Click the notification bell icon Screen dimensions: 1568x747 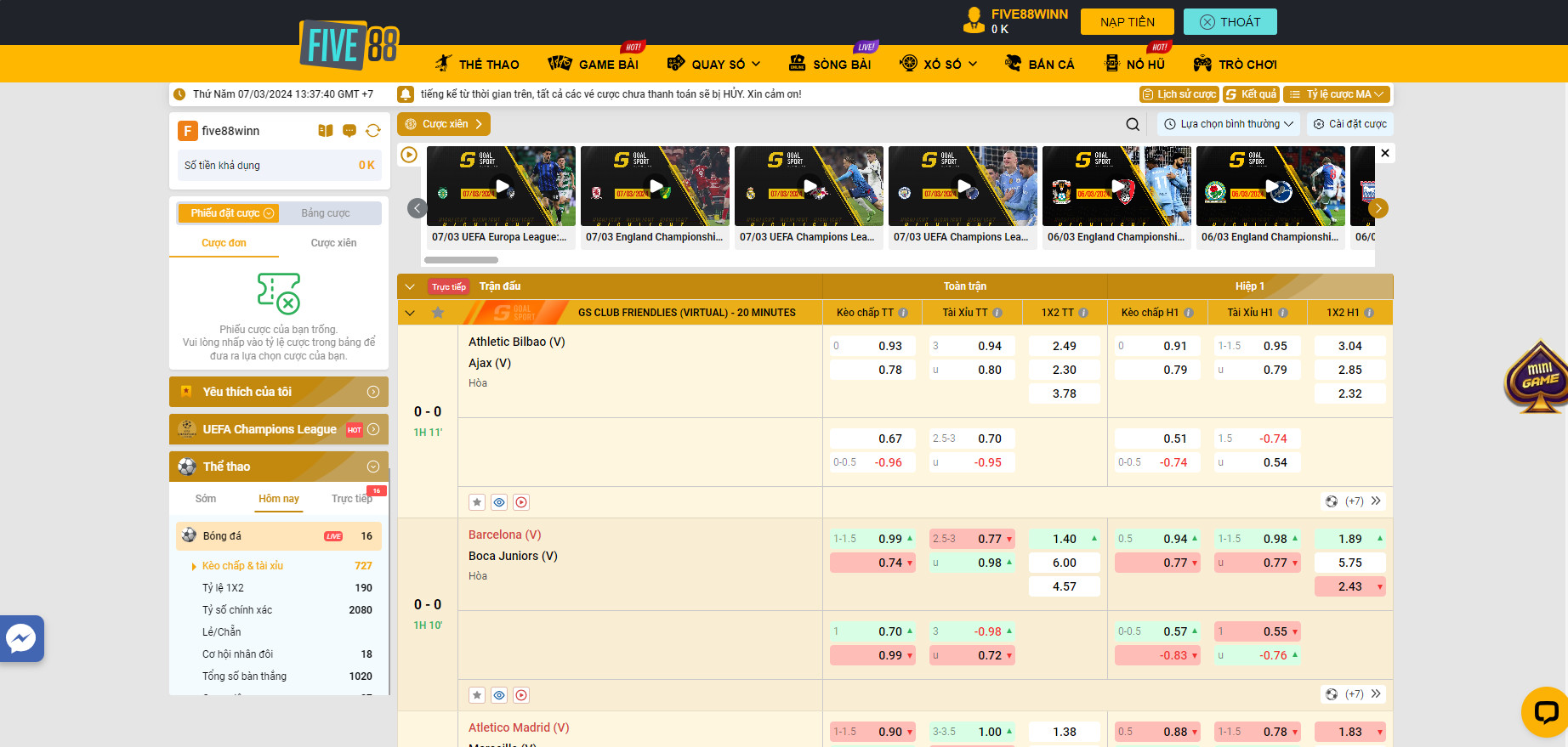[x=406, y=94]
